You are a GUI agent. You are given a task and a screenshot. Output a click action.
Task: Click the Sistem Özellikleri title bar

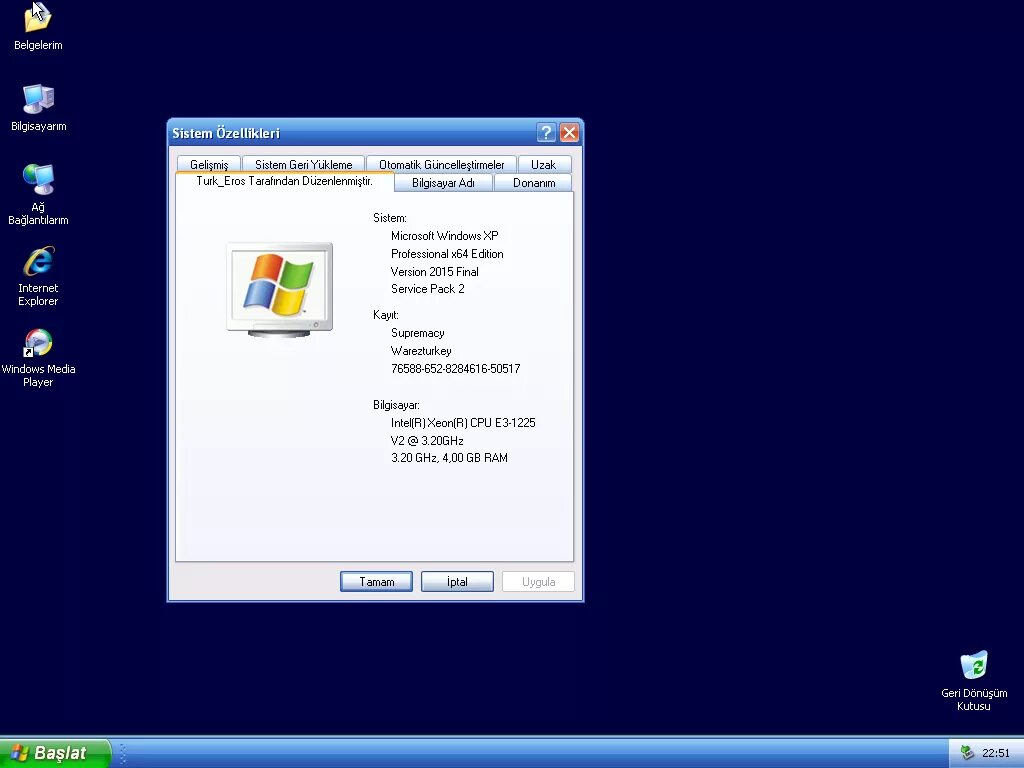point(353,133)
